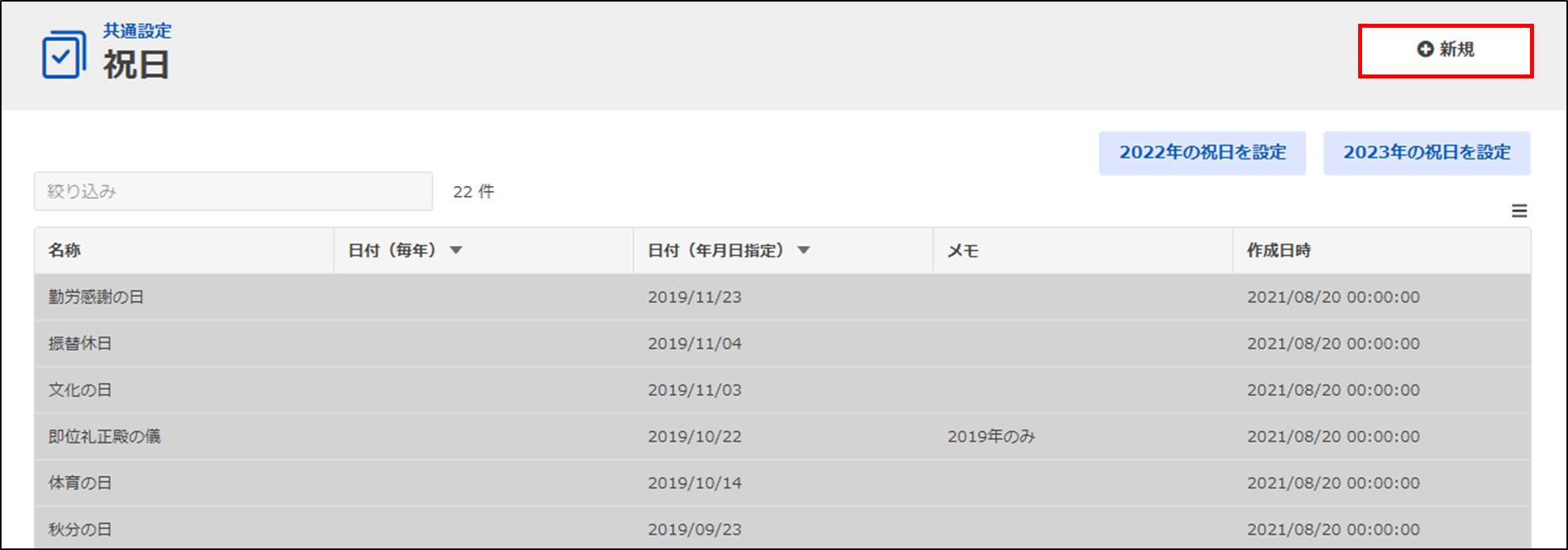
Task: Select the 勤労感謝の日 row
Action: [96, 297]
